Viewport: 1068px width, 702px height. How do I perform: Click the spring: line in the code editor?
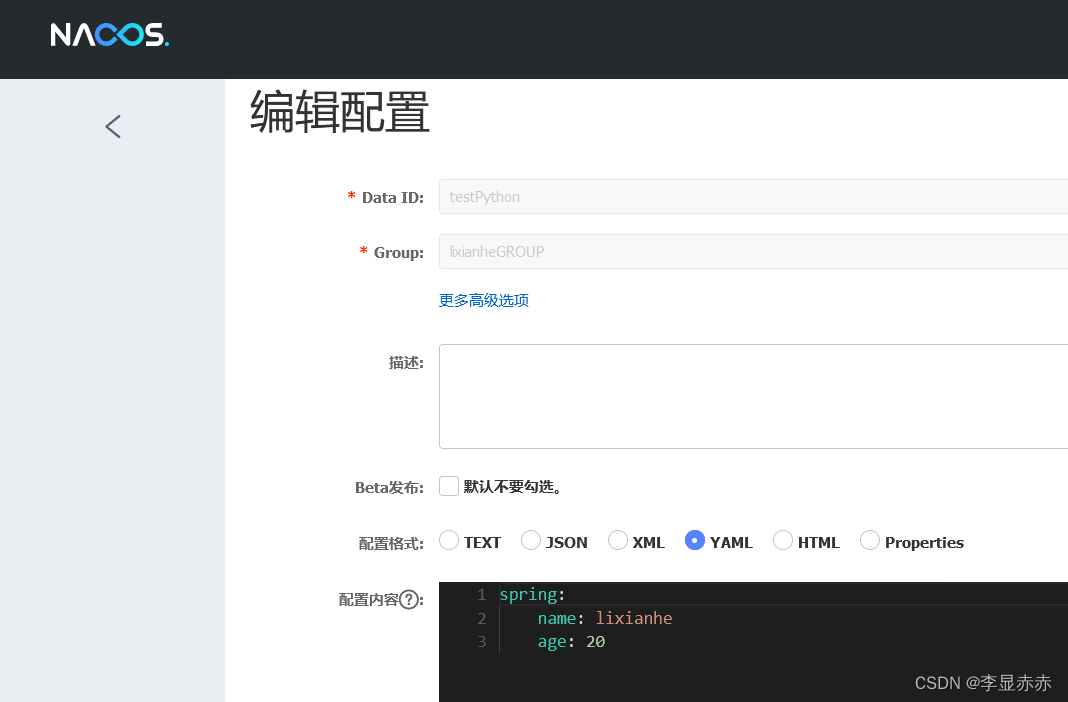[530, 594]
